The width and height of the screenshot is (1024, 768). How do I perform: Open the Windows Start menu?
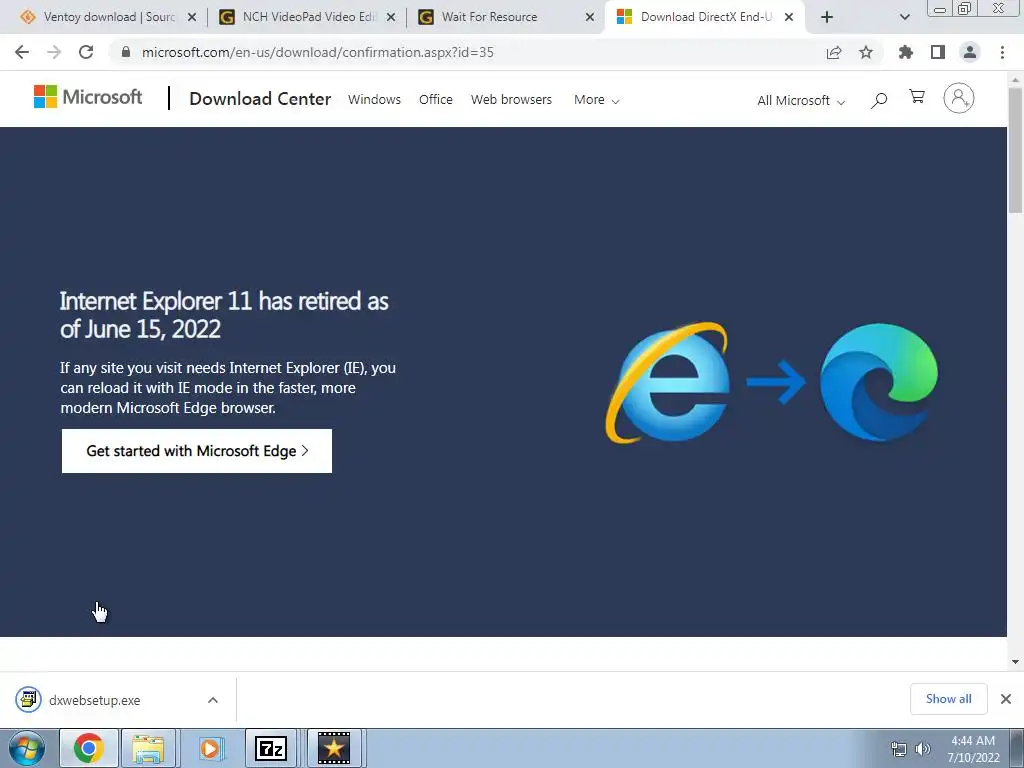click(27, 748)
